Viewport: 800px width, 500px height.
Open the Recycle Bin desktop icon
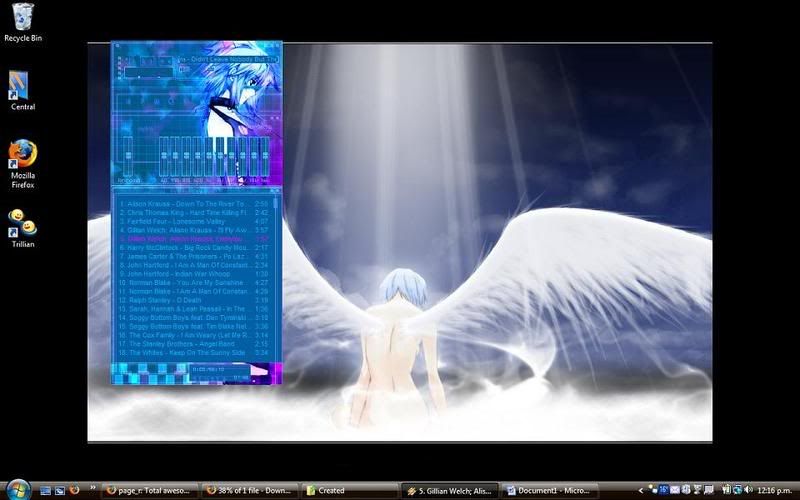pos(22,22)
